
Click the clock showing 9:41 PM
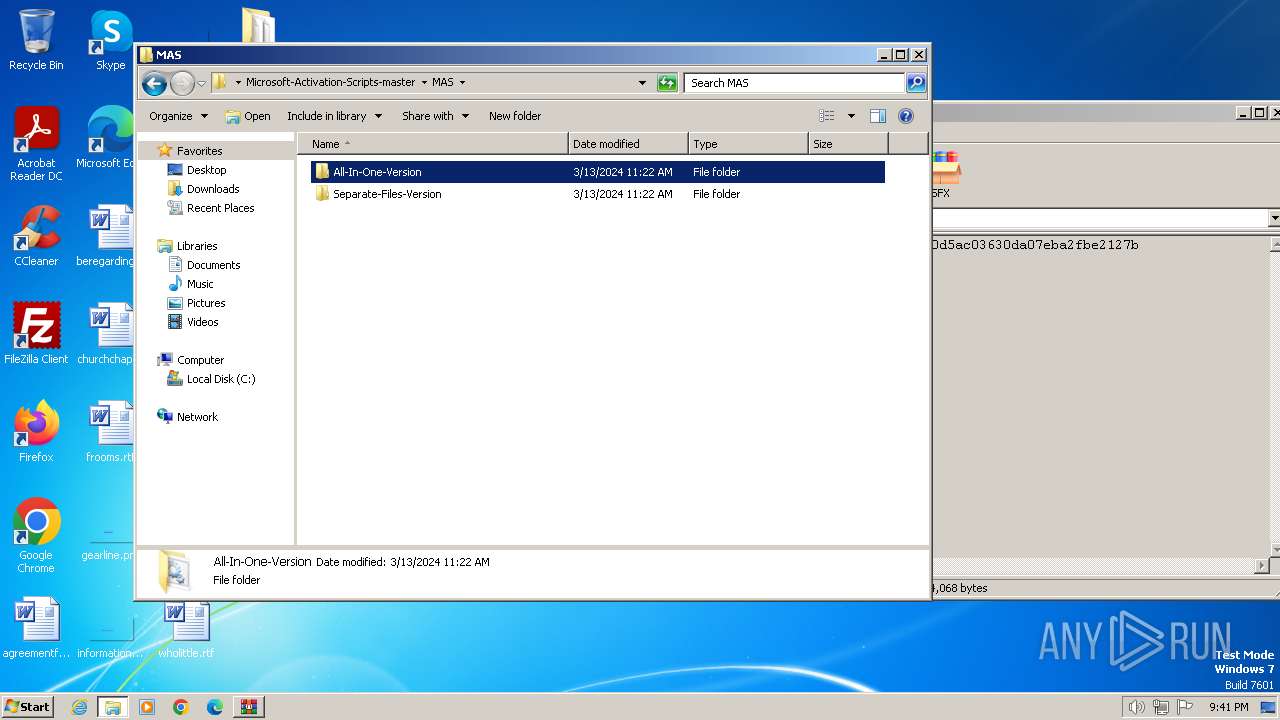1228,707
